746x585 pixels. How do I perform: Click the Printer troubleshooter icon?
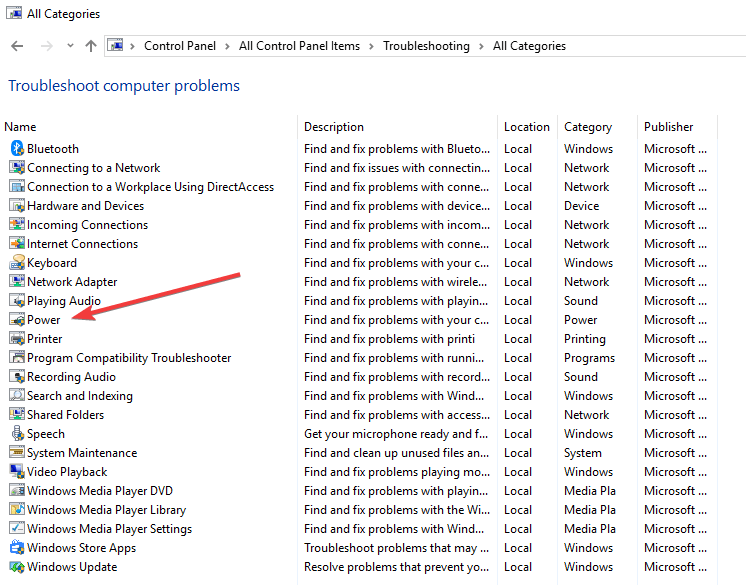tap(17, 339)
